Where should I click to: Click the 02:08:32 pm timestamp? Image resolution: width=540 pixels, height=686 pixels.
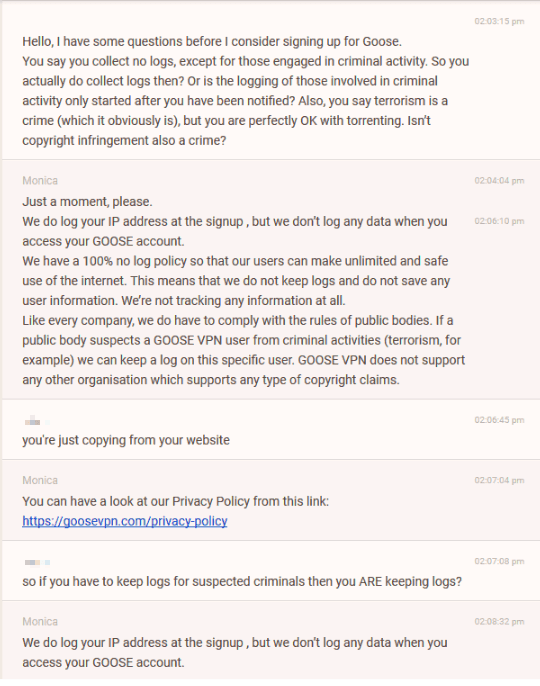(x=499, y=622)
